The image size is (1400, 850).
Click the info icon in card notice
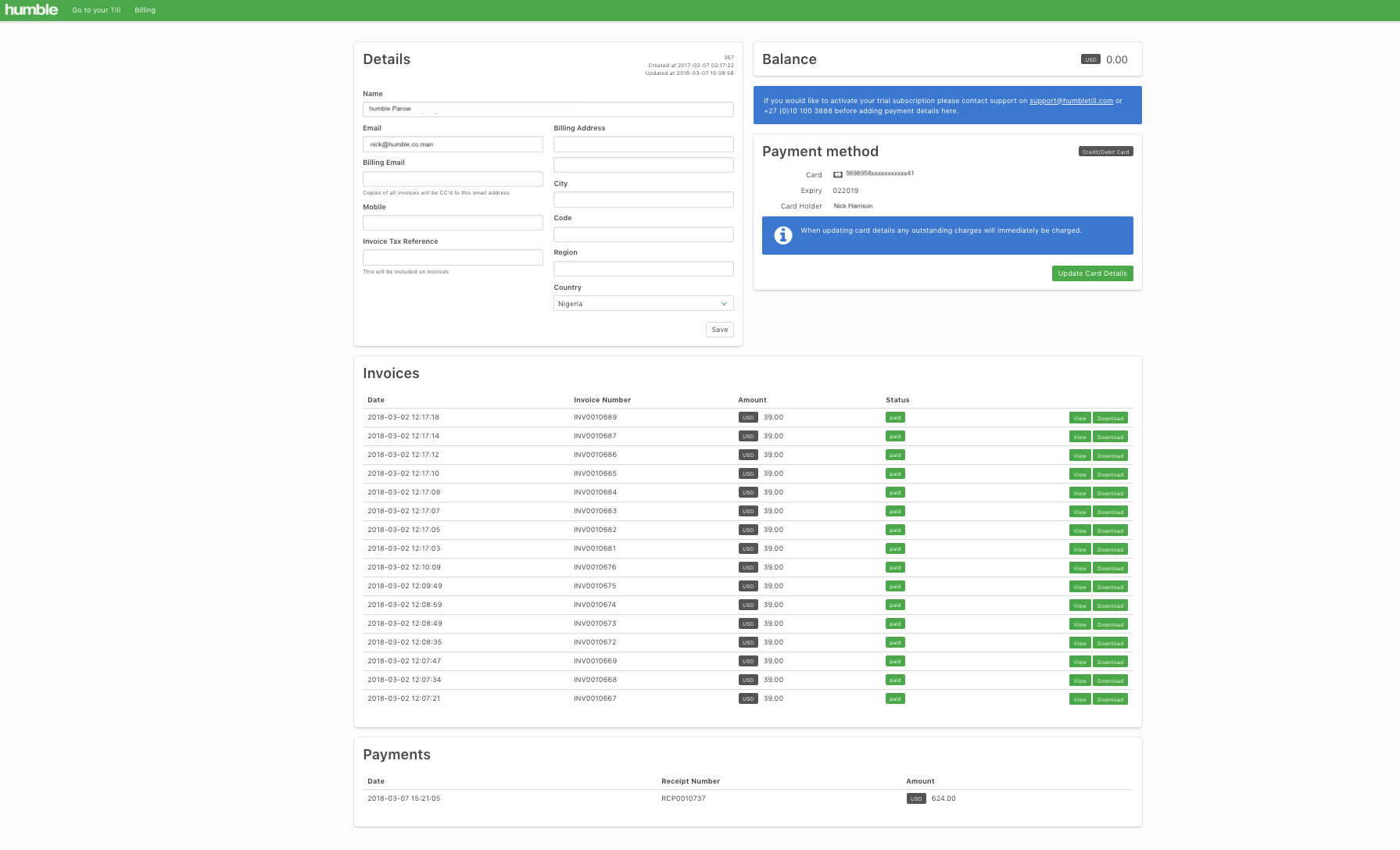(782, 235)
